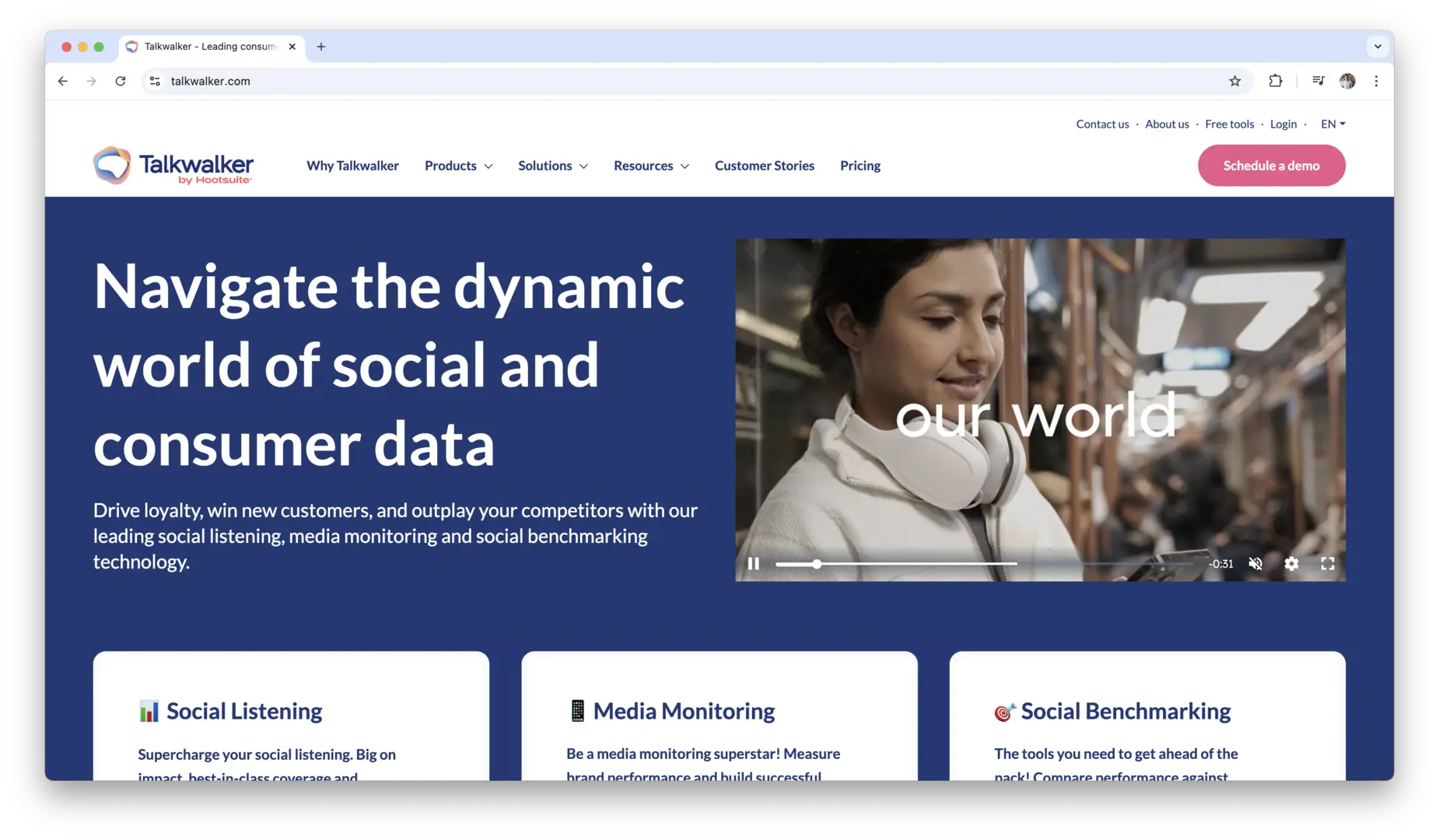This screenshot has height=840, width=1439.
Task: Go to Customer Stories
Action: pos(765,166)
